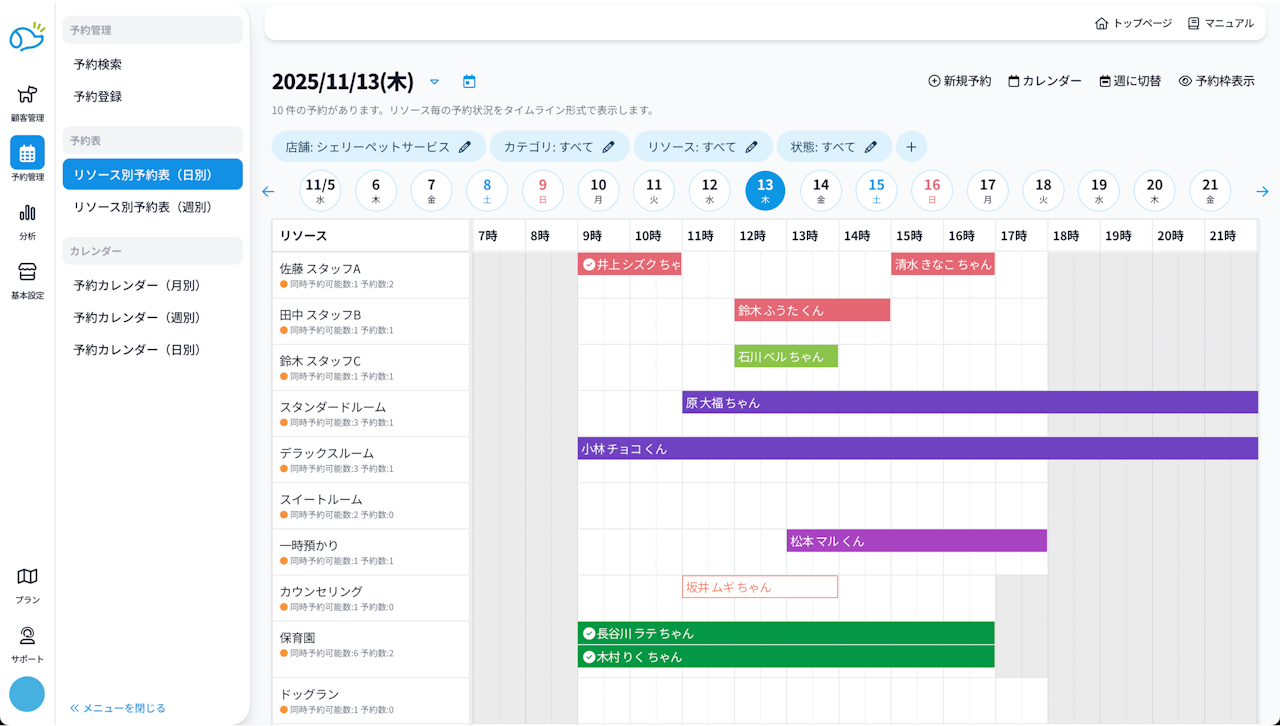
Task: Open the 状態: すべて filter
Action: click(x=834, y=147)
